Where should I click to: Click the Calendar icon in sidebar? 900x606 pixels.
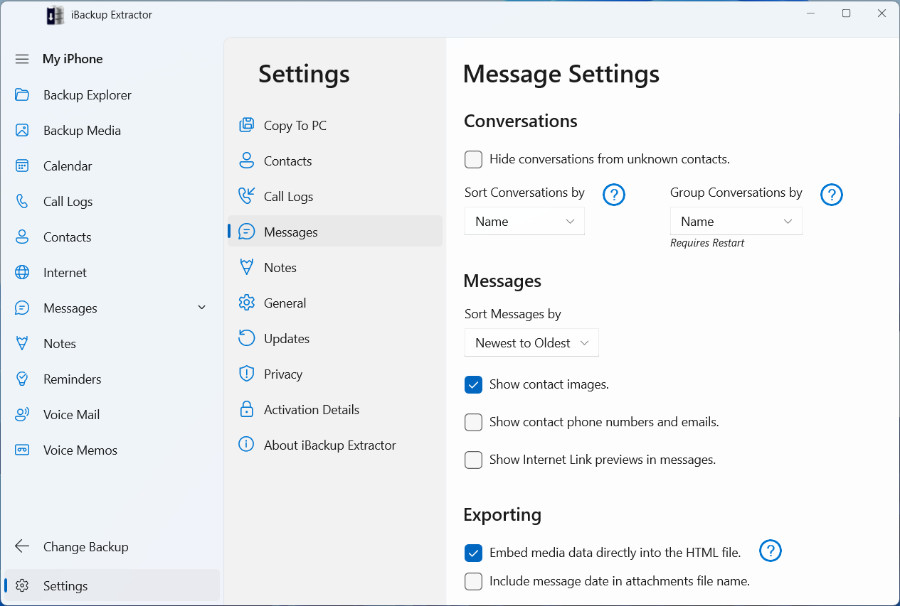tap(22, 166)
